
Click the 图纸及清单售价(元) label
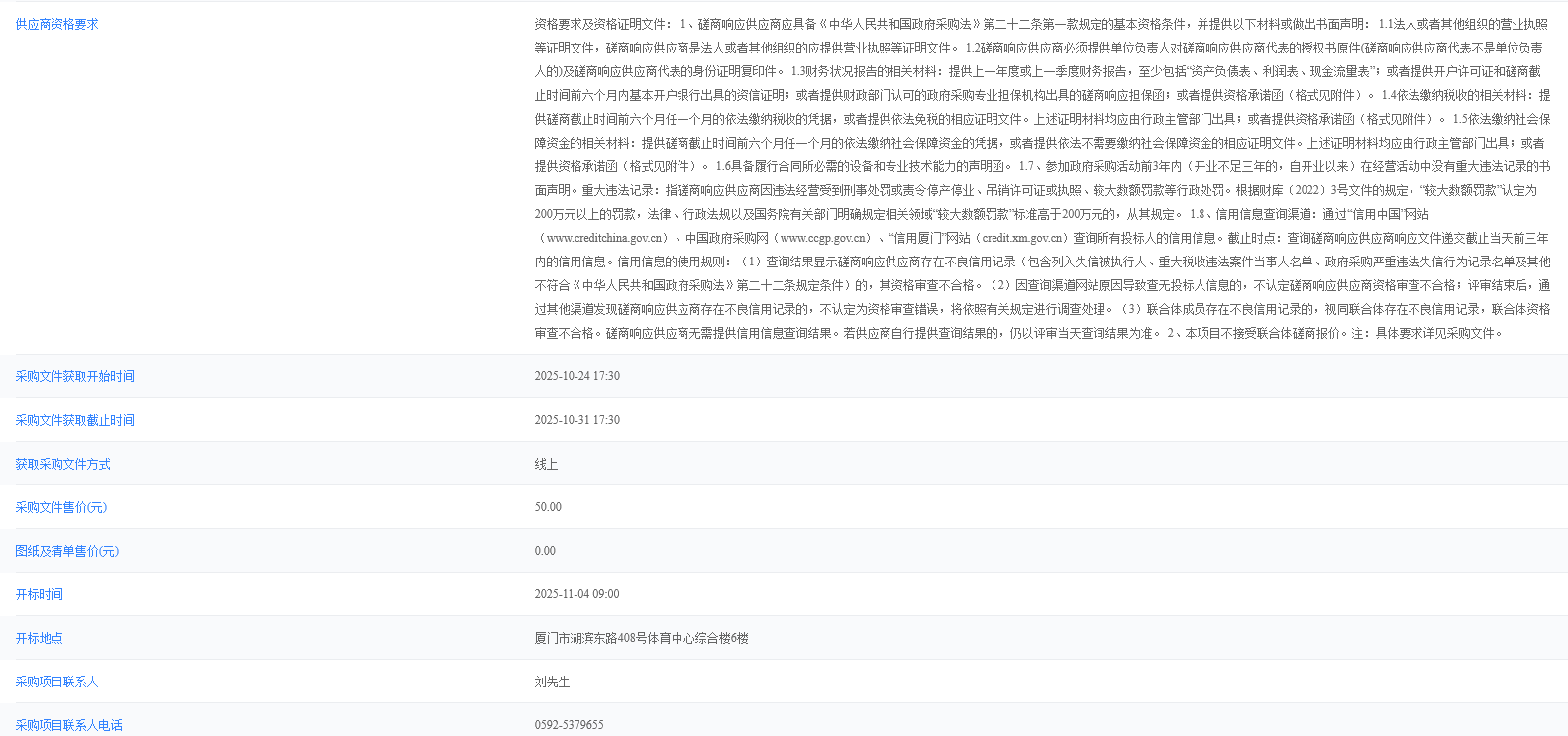66,551
